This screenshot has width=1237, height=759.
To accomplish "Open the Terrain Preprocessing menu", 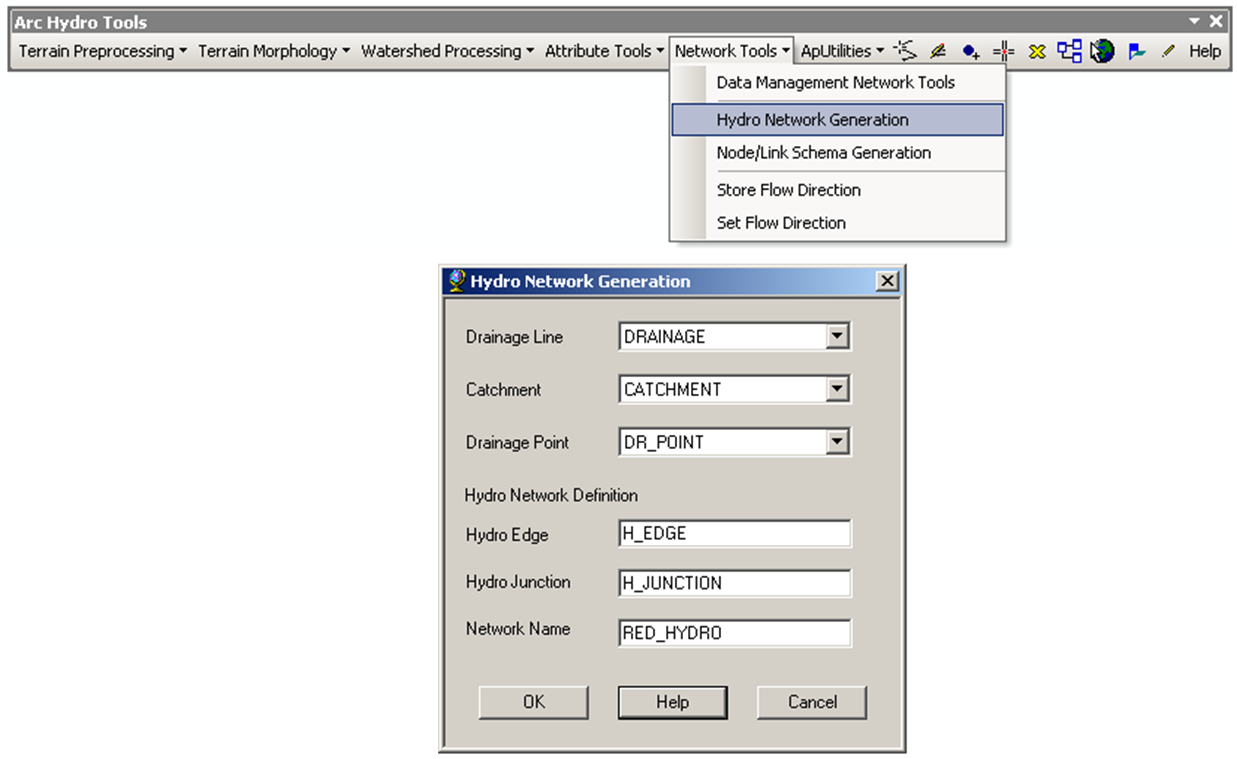I will (102, 51).
